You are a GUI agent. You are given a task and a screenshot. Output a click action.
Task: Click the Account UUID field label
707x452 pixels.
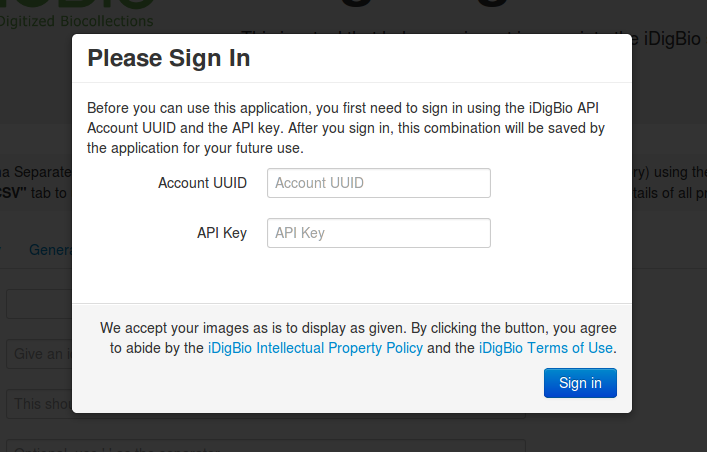[202, 183]
